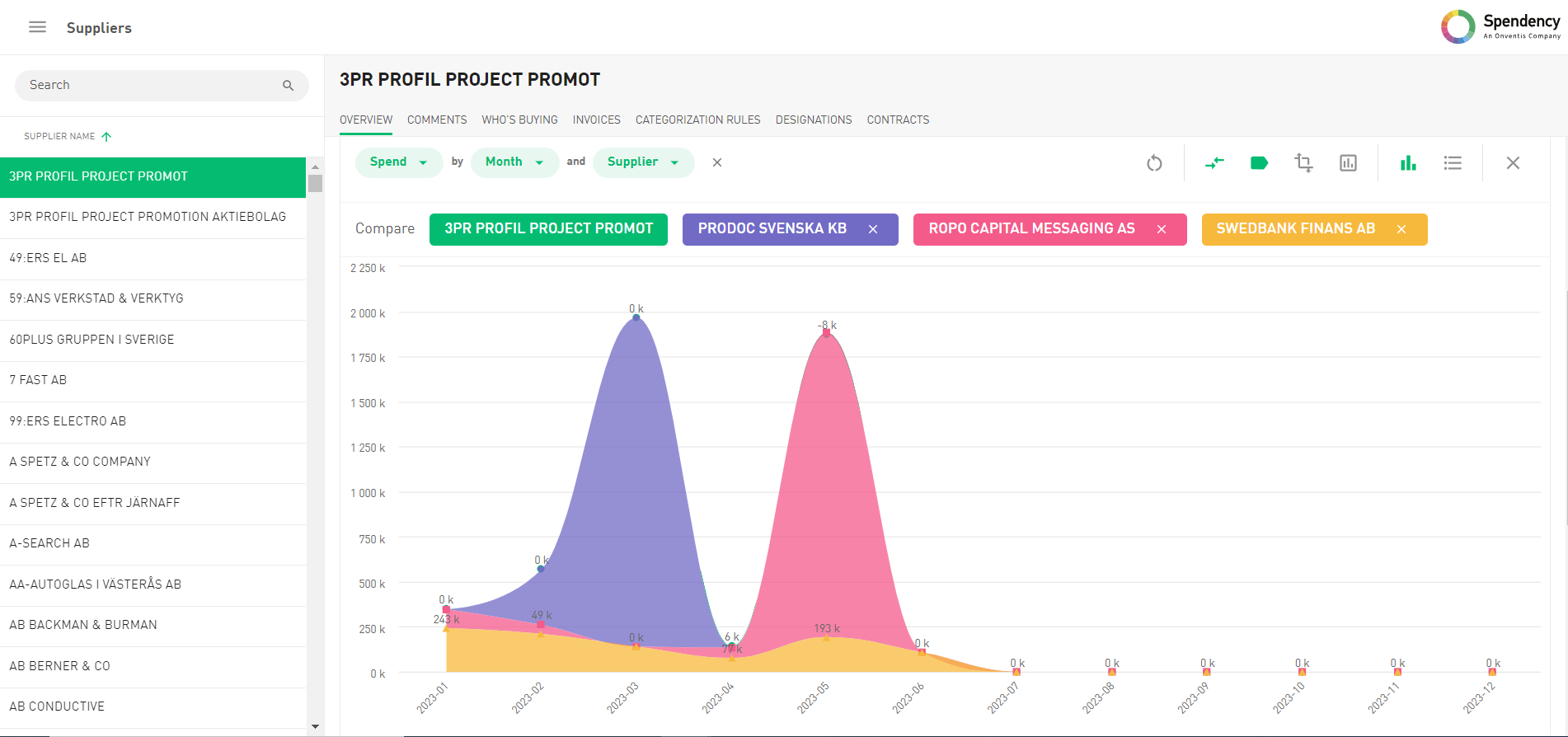Open the Supplier dimension dropdown
Image resolution: width=1568 pixels, height=737 pixels.
(643, 162)
